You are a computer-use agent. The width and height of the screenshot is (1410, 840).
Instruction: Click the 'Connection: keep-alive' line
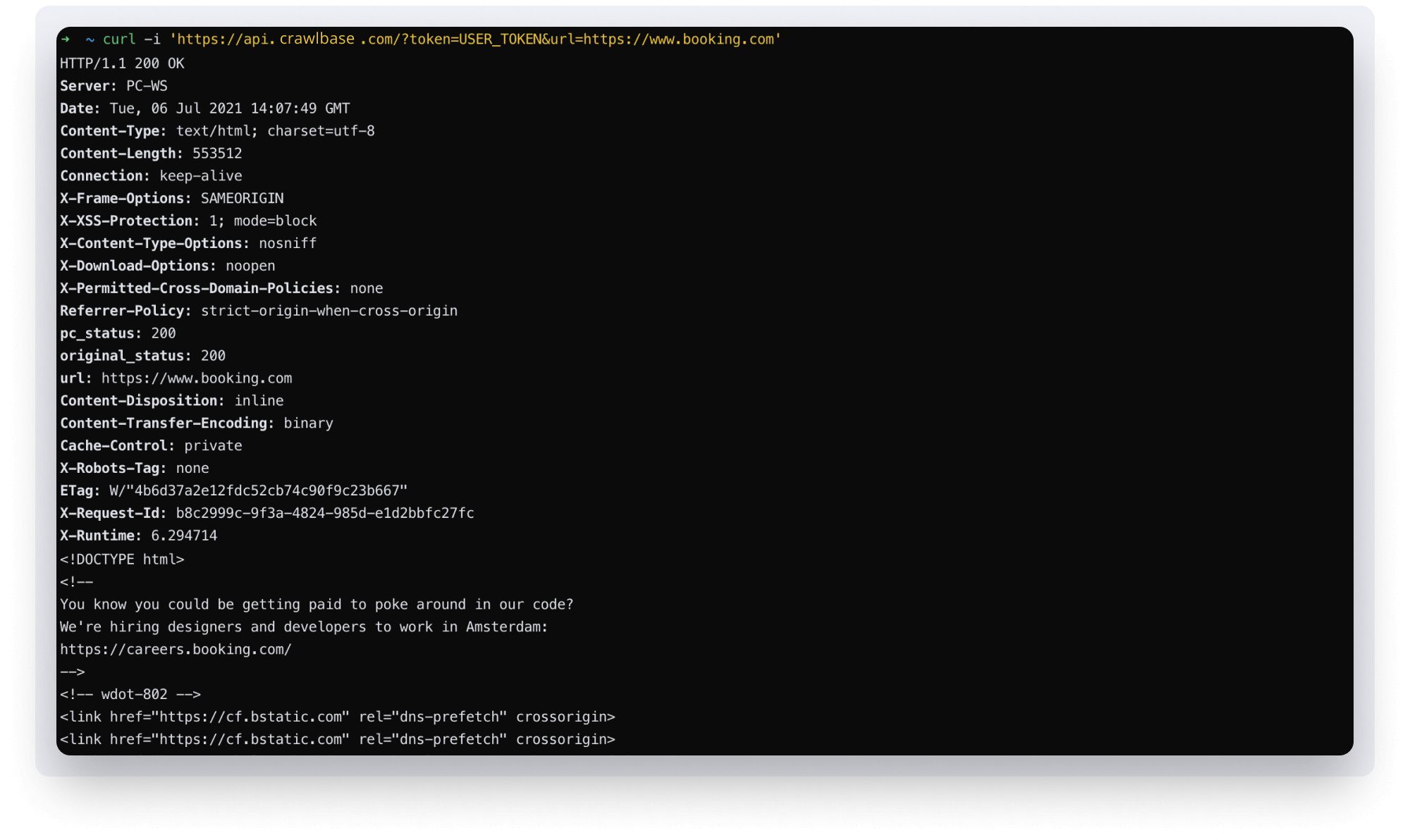151,176
